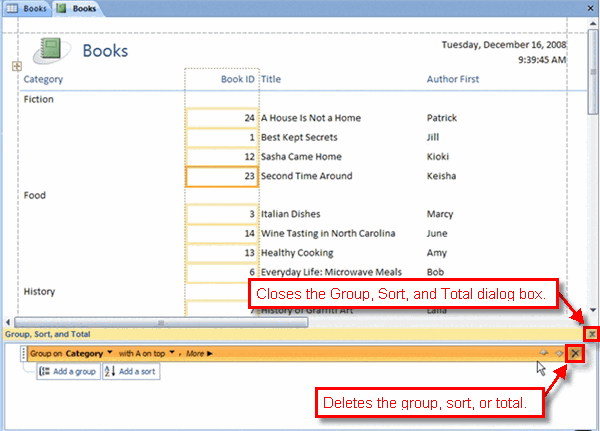Close the Books document window
This screenshot has height=431, width=600.
pos(590,8)
